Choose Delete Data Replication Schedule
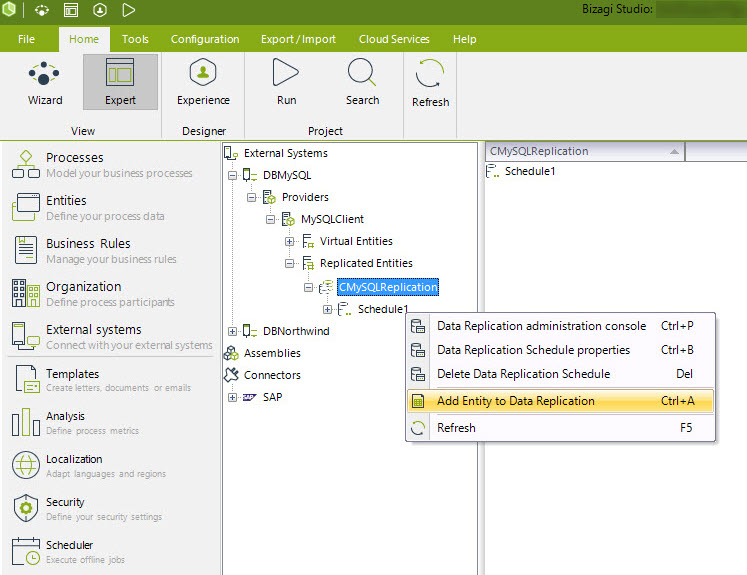The image size is (747, 575). click(560, 373)
